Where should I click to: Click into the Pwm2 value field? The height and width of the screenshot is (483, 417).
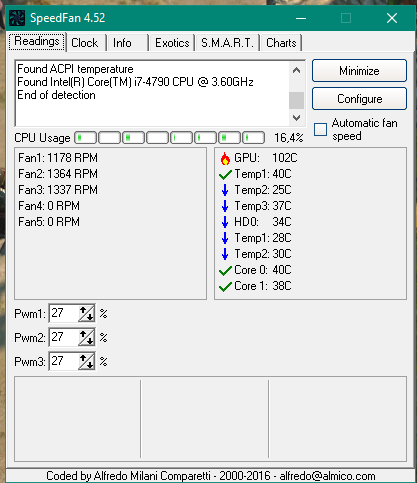pos(64,337)
